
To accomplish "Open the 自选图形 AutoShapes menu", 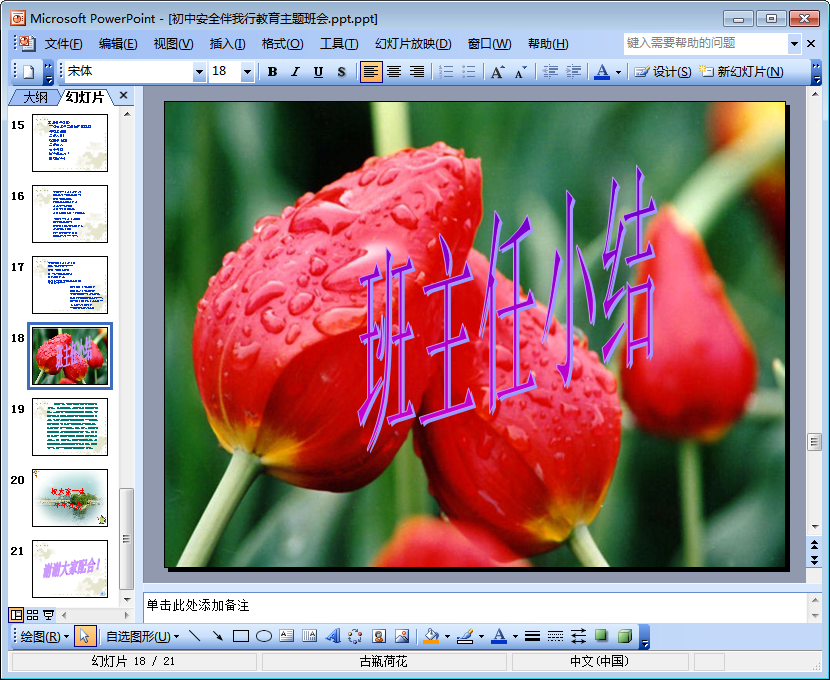I will click(x=142, y=637).
